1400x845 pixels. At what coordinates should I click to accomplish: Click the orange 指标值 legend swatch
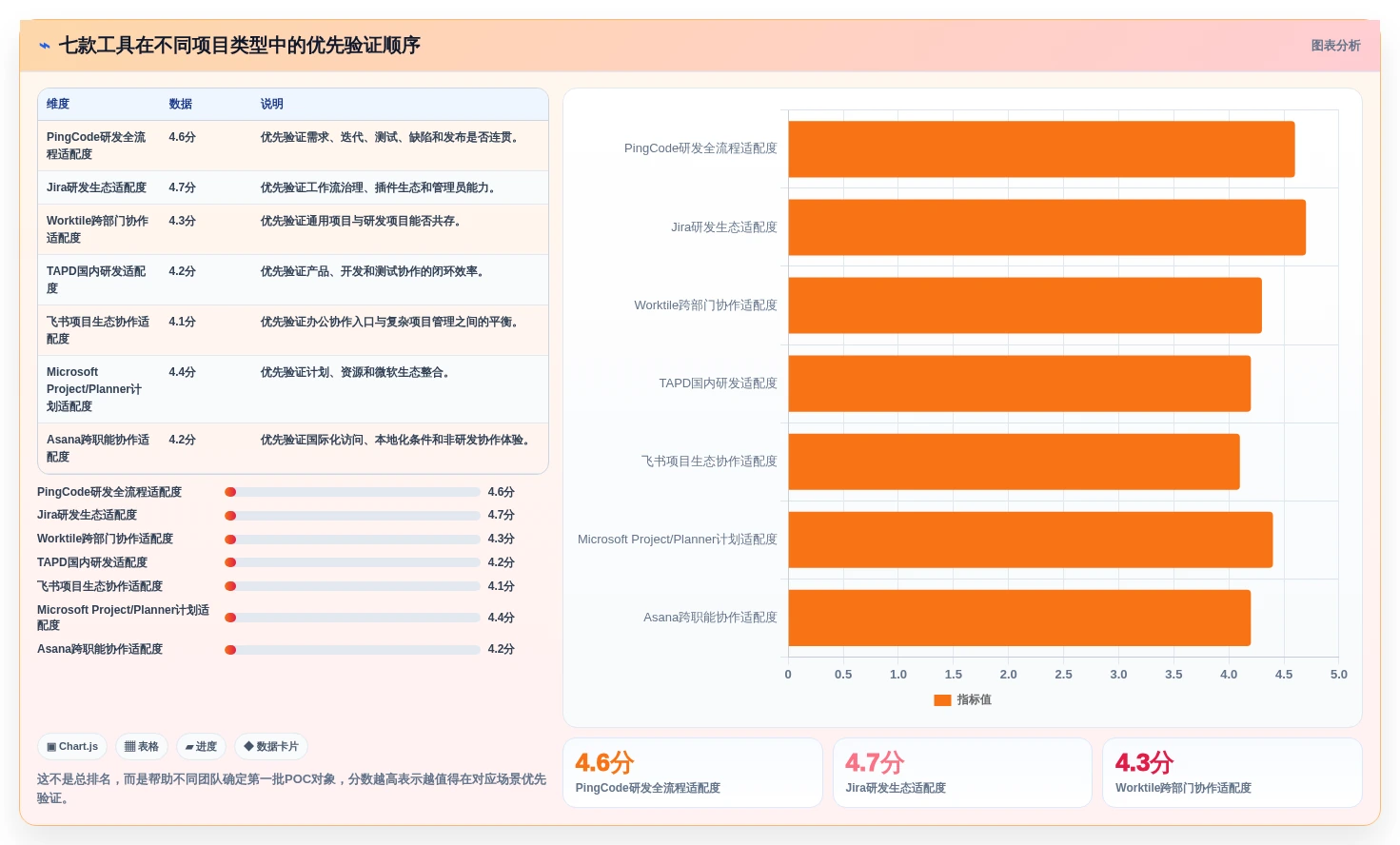(942, 700)
